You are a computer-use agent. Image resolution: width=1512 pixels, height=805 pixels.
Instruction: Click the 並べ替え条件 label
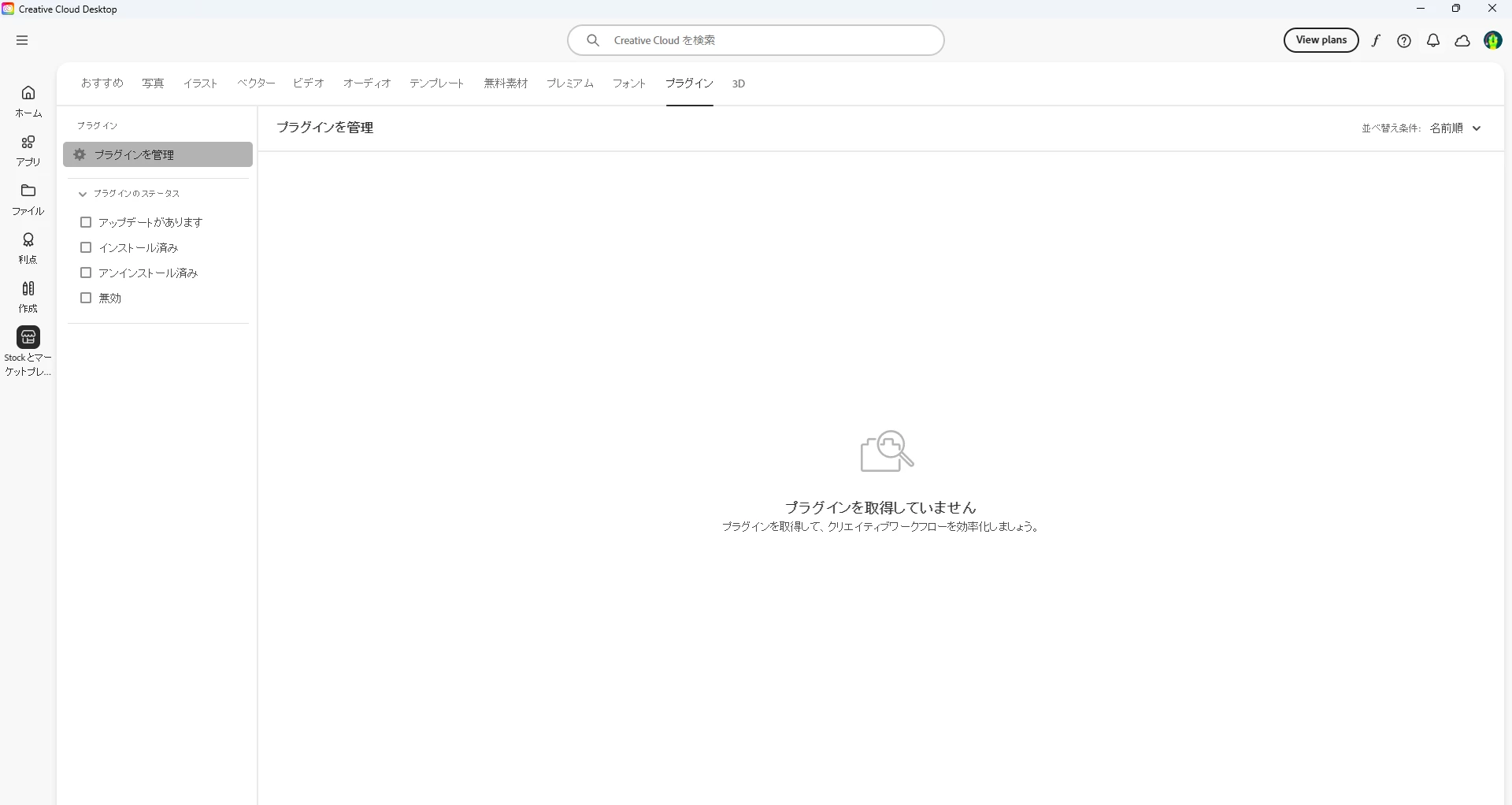click(1391, 128)
